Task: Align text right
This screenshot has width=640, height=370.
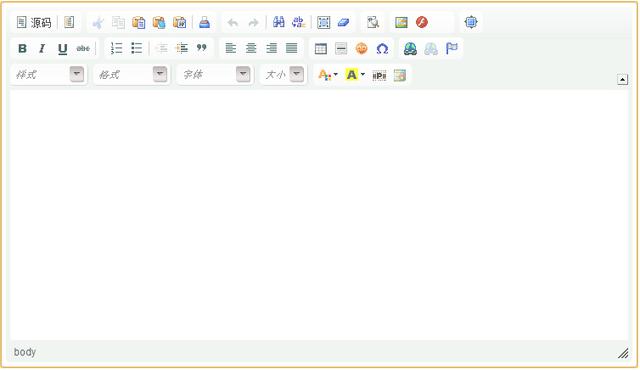Action: 271,49
